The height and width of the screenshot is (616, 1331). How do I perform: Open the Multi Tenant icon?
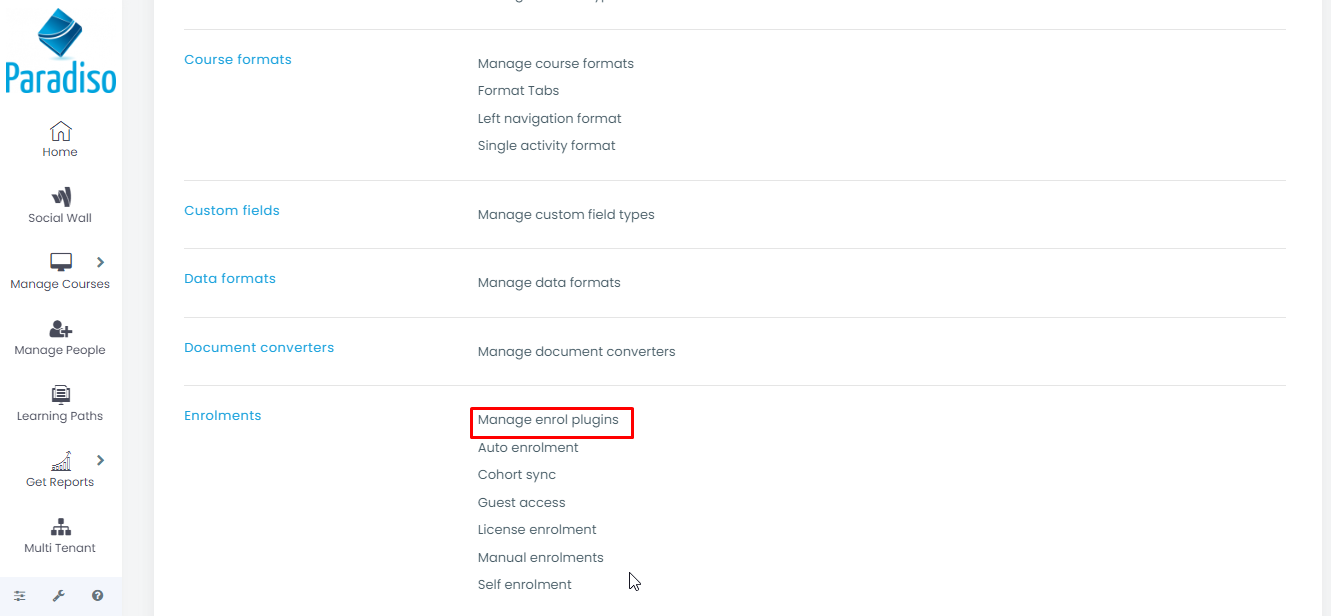pos(60,527)
